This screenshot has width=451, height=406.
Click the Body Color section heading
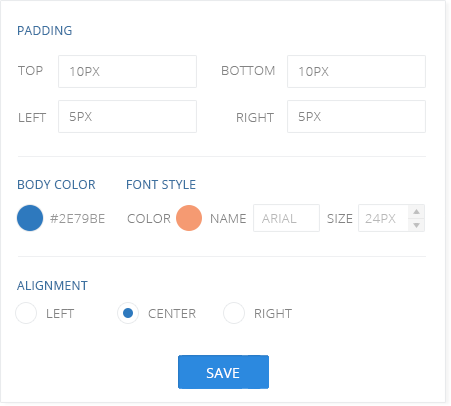(x=56, y=185)
